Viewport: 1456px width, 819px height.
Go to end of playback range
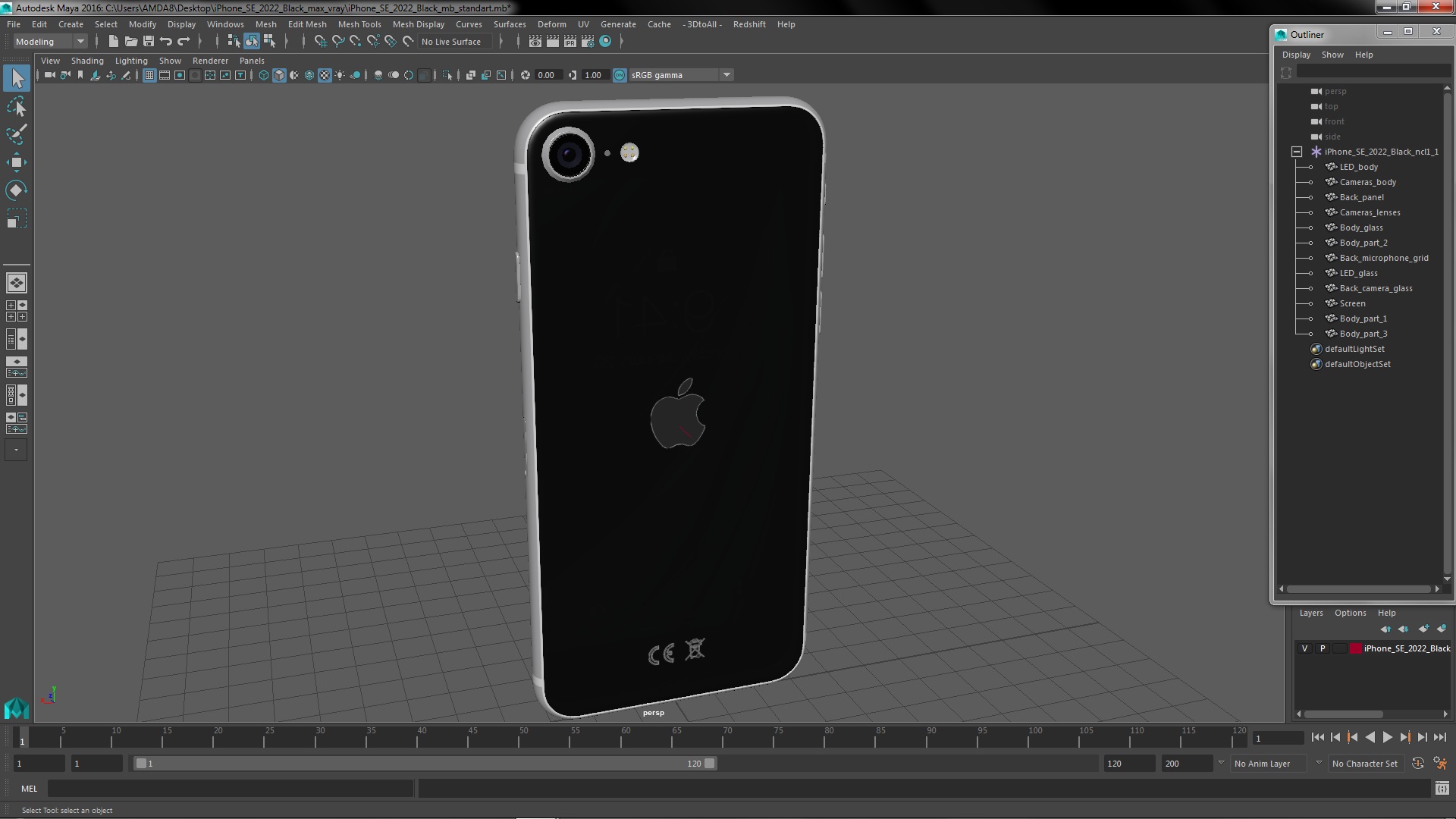pos(1439,737)
